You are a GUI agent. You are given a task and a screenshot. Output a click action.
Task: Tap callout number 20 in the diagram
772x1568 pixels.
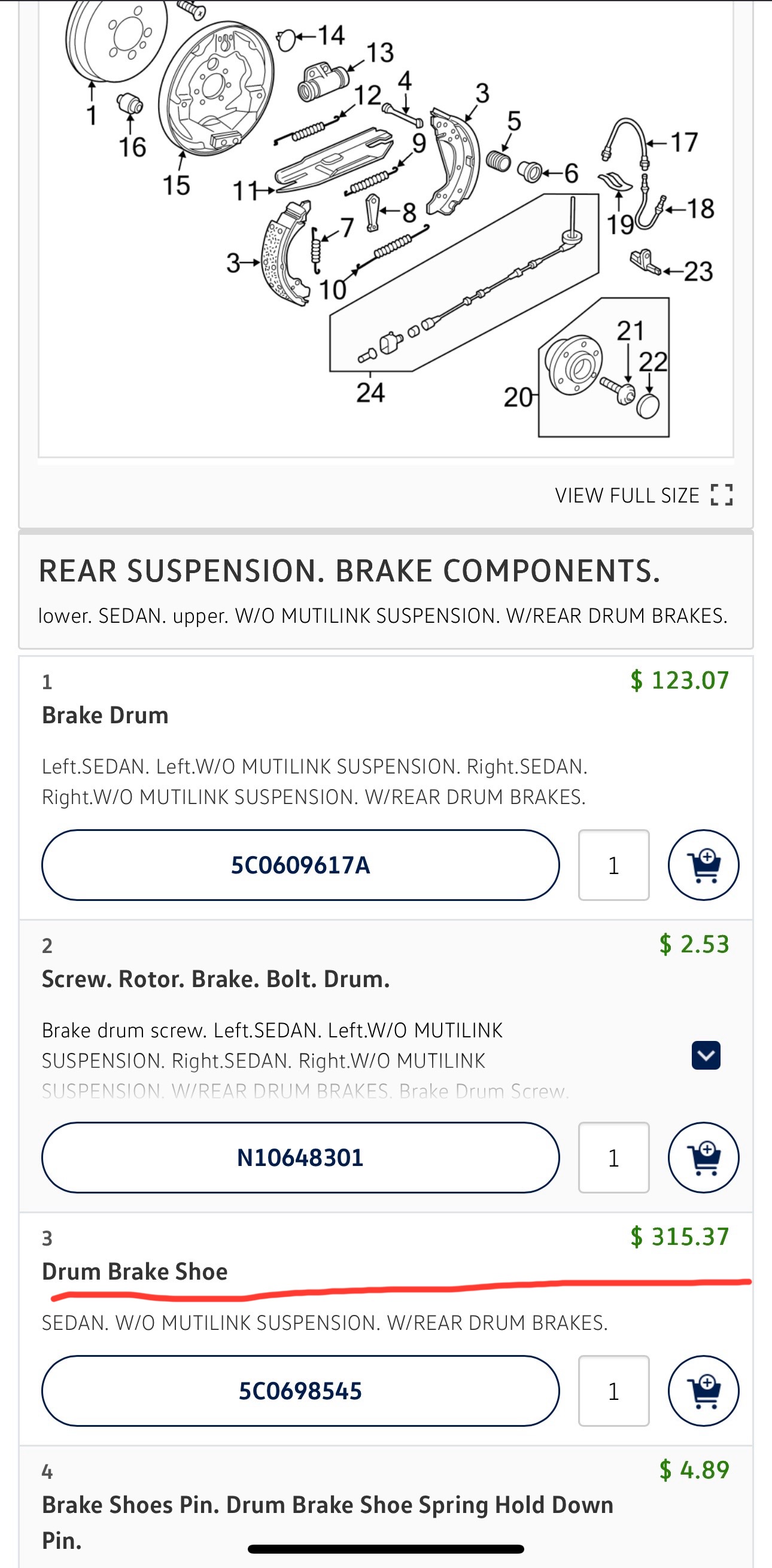click(x=518, y=397)
